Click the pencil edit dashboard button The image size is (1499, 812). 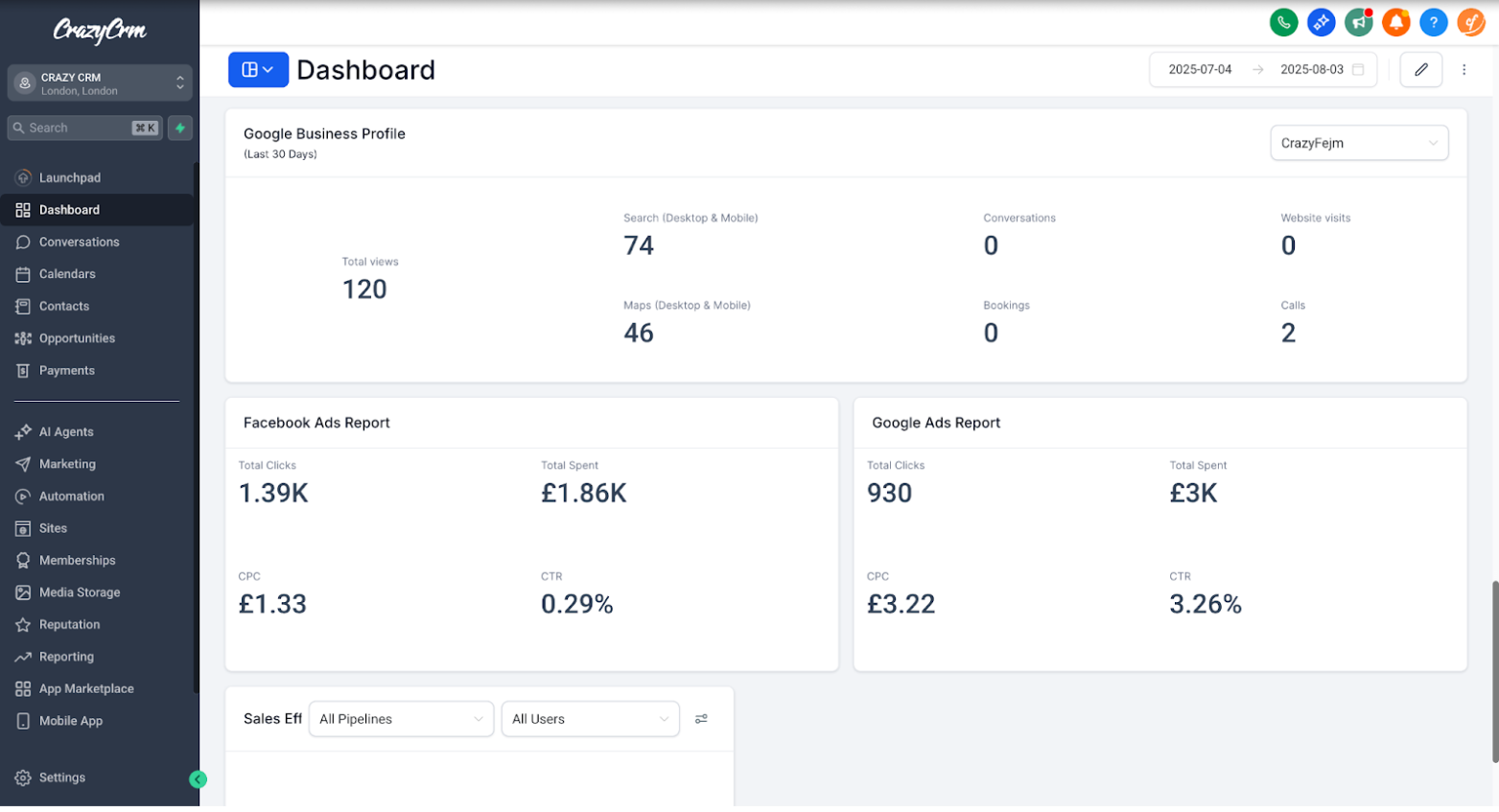[x=1420, y=70]
